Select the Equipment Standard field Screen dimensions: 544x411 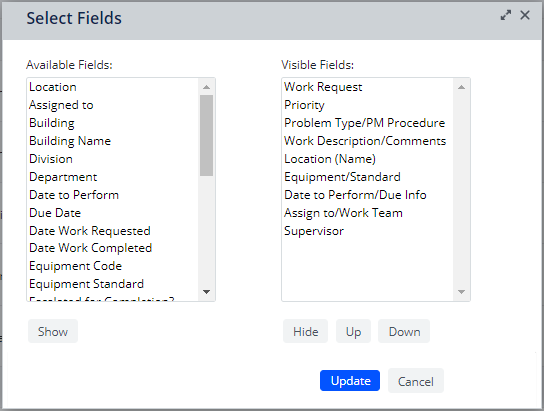pos(113,284)
